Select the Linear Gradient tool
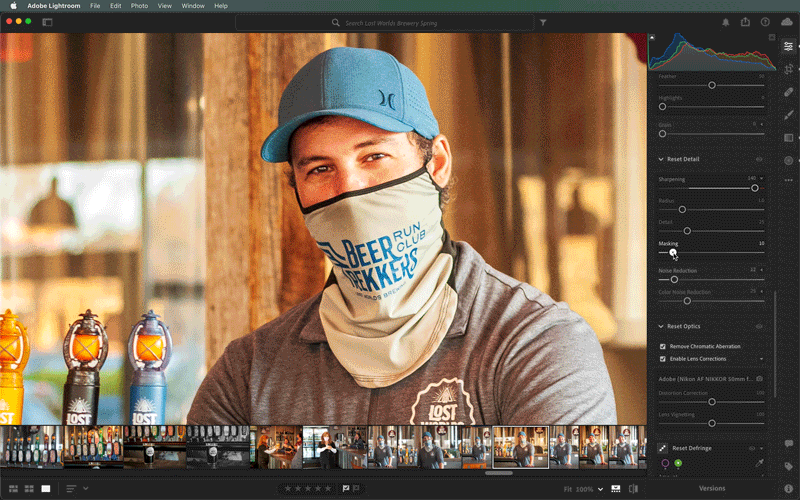 click(x=789, y=138)
